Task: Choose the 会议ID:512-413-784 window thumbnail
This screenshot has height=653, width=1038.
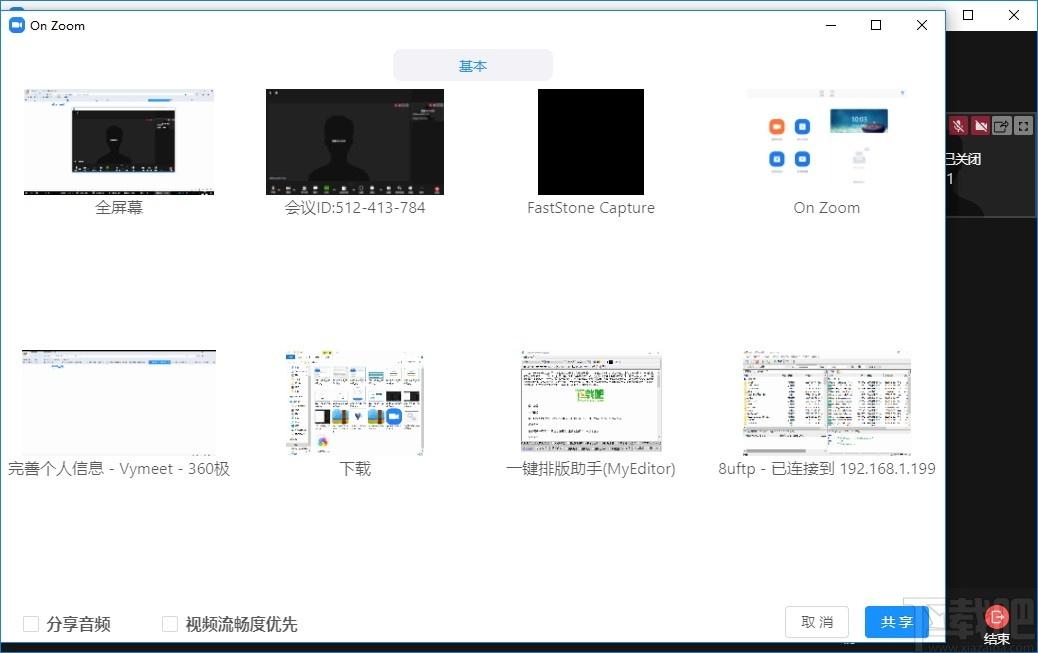Action: pyautogui.click(x=355, y=142)
